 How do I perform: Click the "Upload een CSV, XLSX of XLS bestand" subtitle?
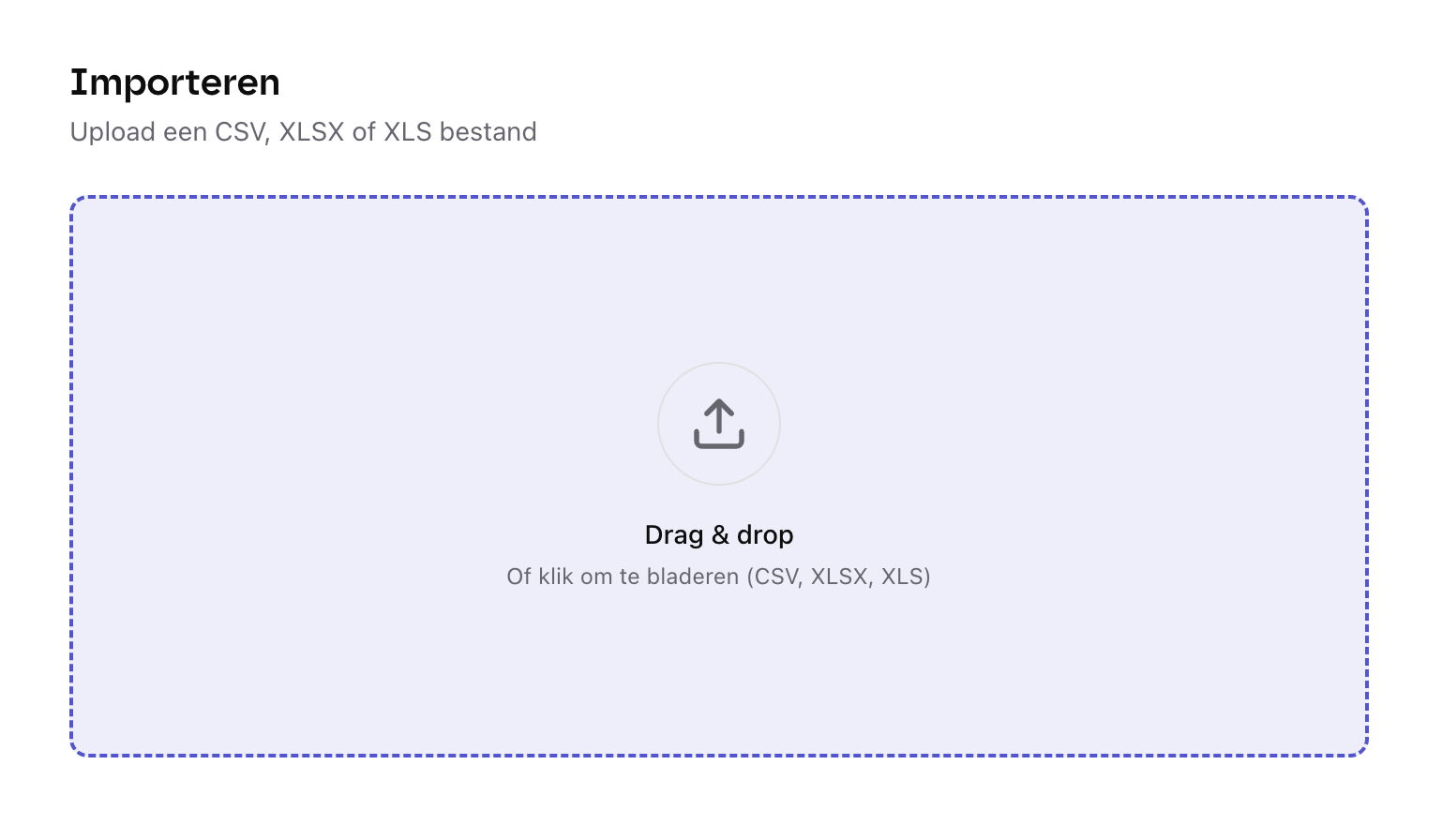click(x=303, y=132)
